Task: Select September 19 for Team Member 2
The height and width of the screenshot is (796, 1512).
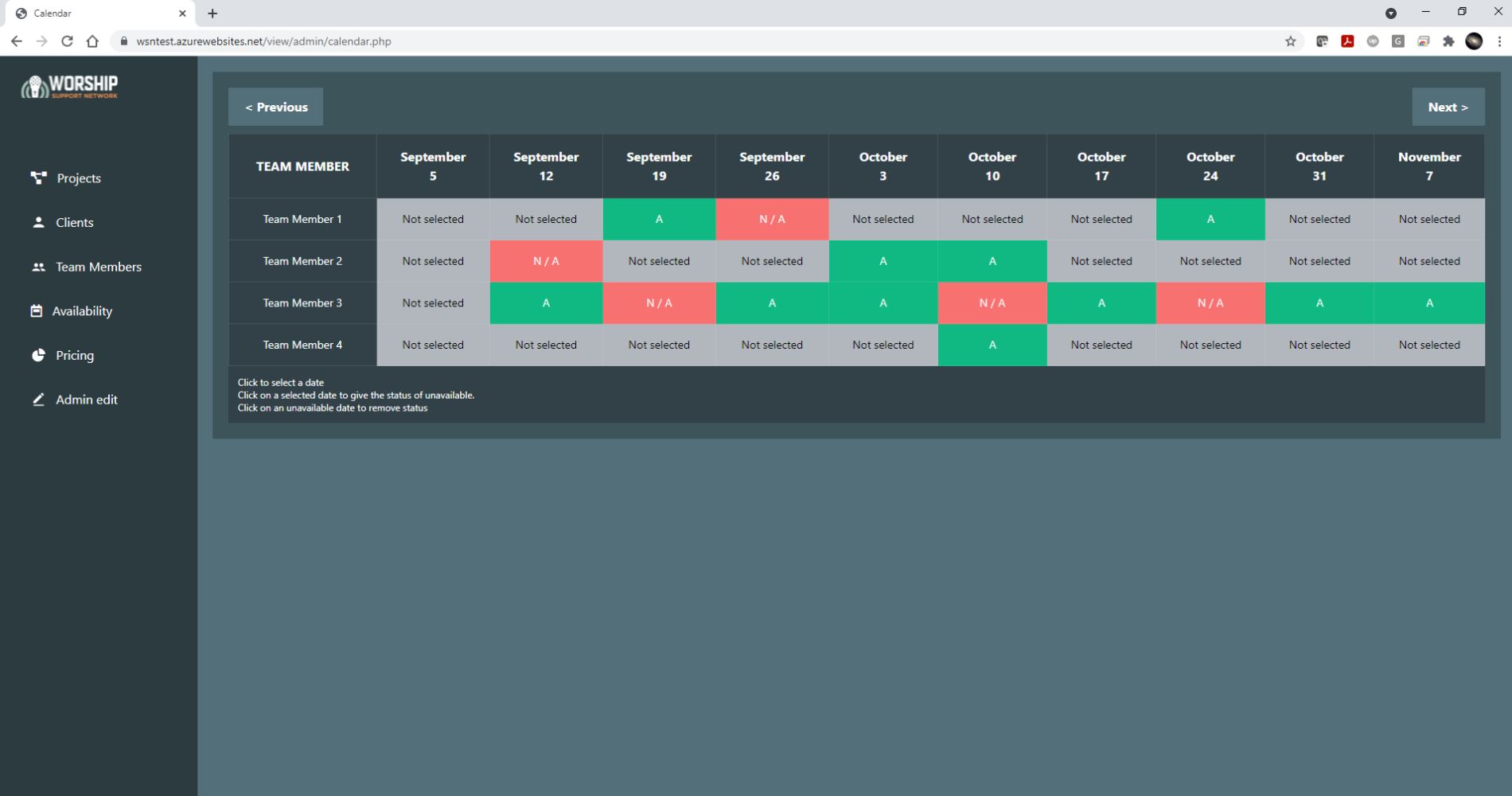Action: [659, 261]
